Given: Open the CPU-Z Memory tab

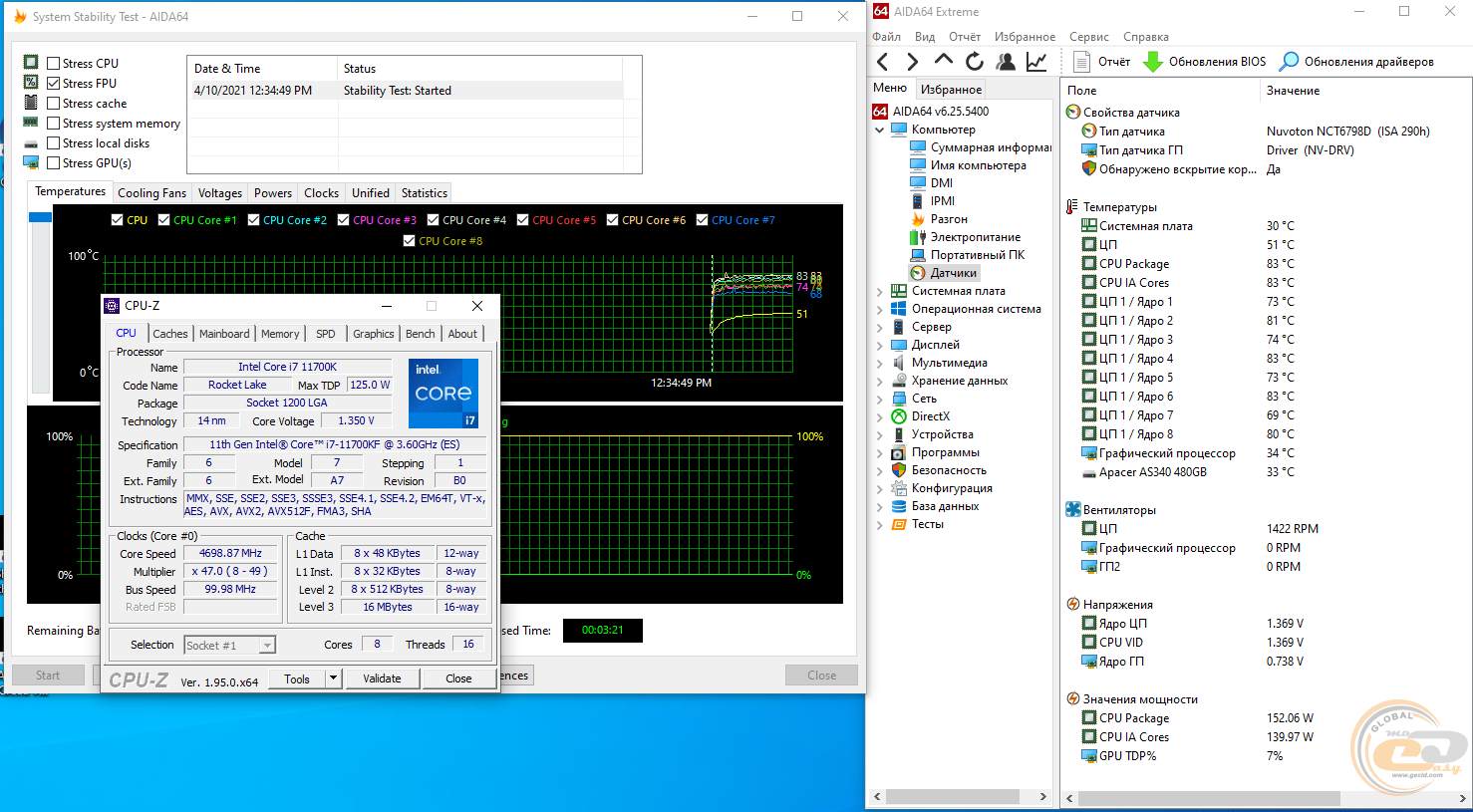Looking at the screenshot, I should [x=280, y=334].
